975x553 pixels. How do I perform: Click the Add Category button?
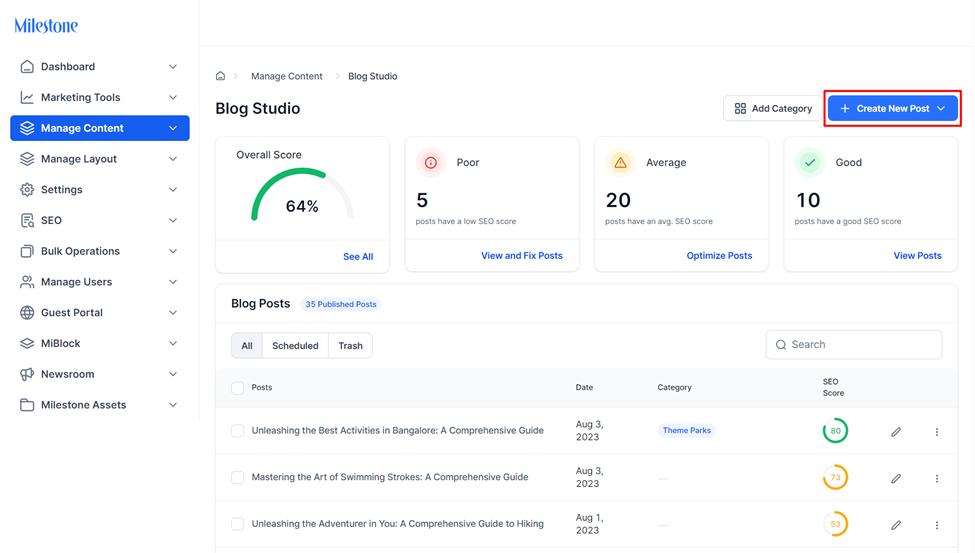(x=773, y=108)
